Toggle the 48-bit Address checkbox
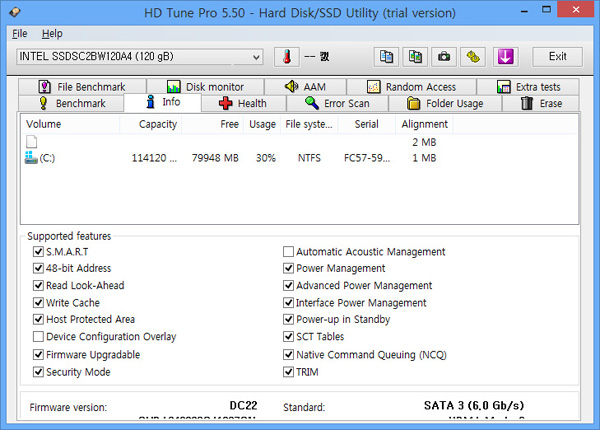This screenshot has width=600, height=430. pyautogui.click(x=38, y=268)
